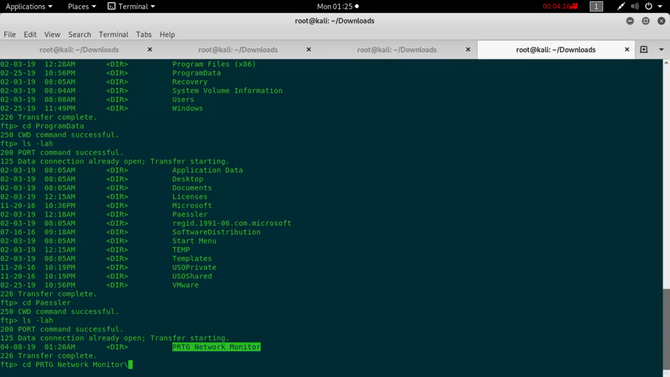Select workspace indicator 1
670x377 pixels.
tap(596, 6)
